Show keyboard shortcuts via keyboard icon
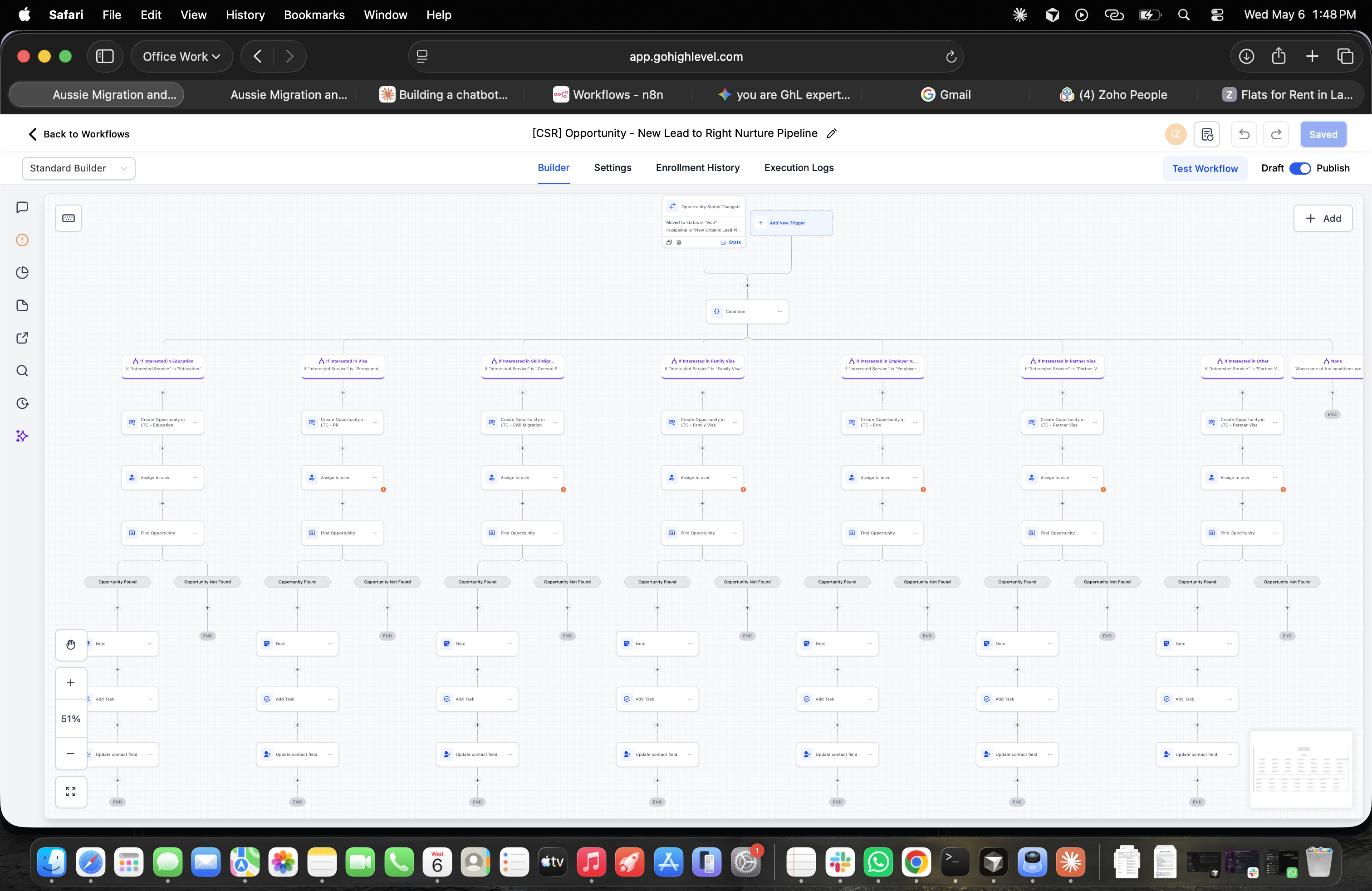Viewport: 1372px width, 891px height. tap(69, 218)
